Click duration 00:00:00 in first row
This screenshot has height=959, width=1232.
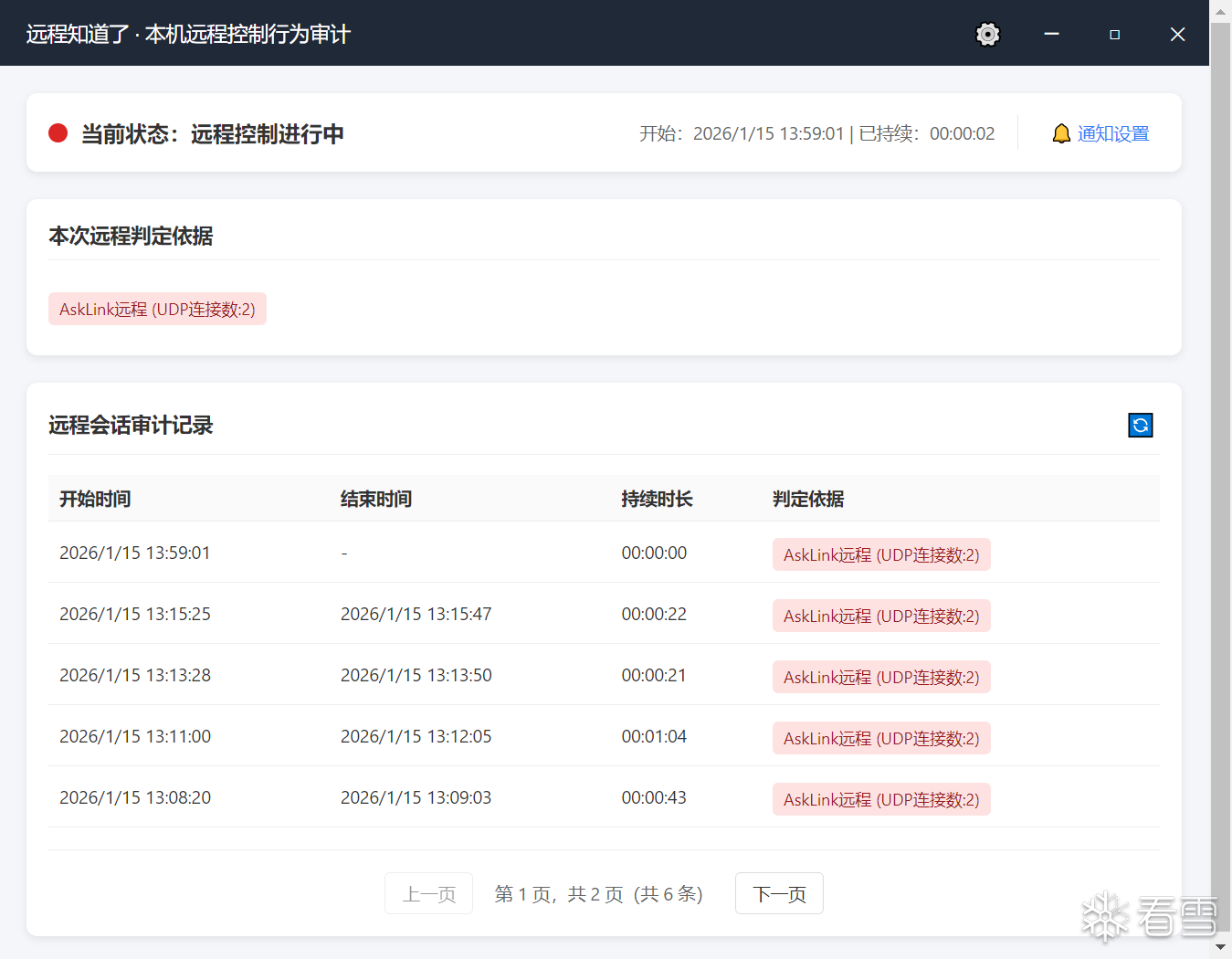click(x=654, y=553)
